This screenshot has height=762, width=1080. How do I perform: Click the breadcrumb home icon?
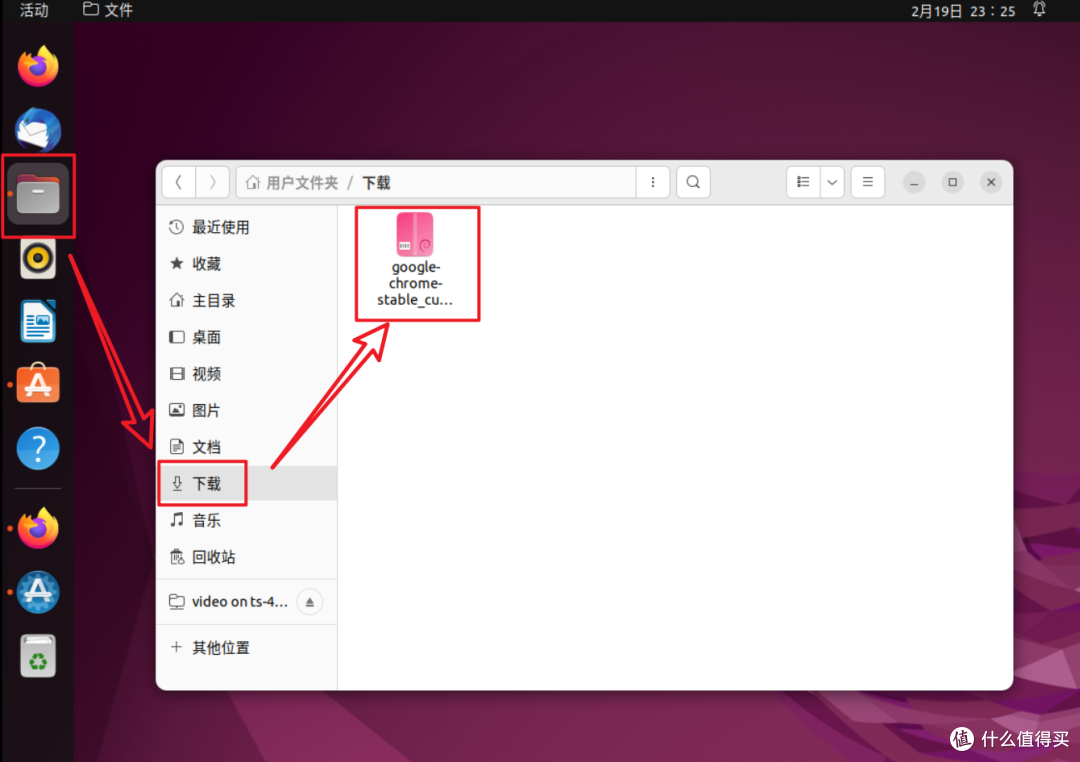(x=254, y=182)
